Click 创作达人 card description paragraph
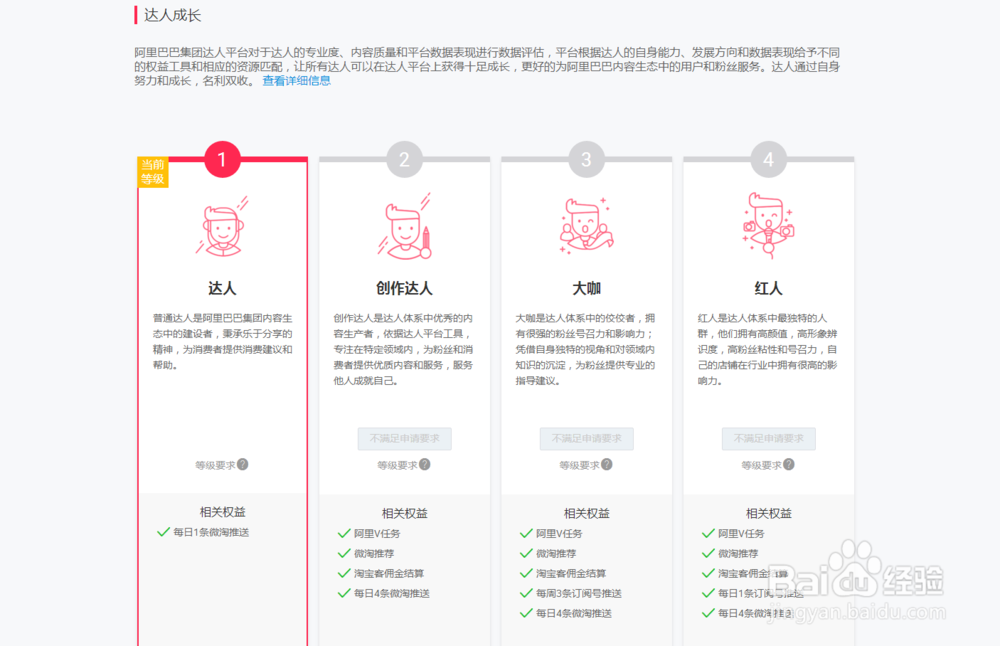 (404, 349)
